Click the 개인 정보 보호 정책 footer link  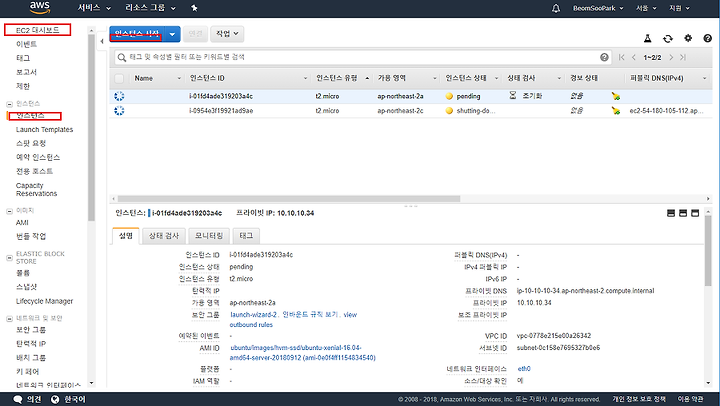tap(639, 399)
